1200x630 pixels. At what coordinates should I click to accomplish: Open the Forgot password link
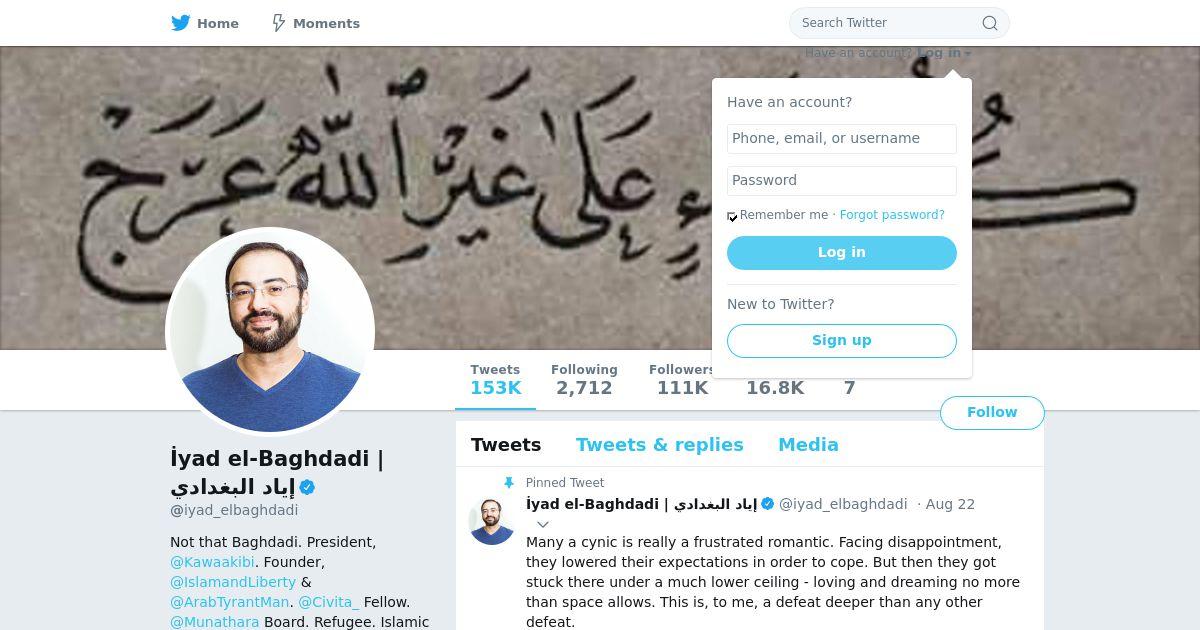tap(892, 215)
